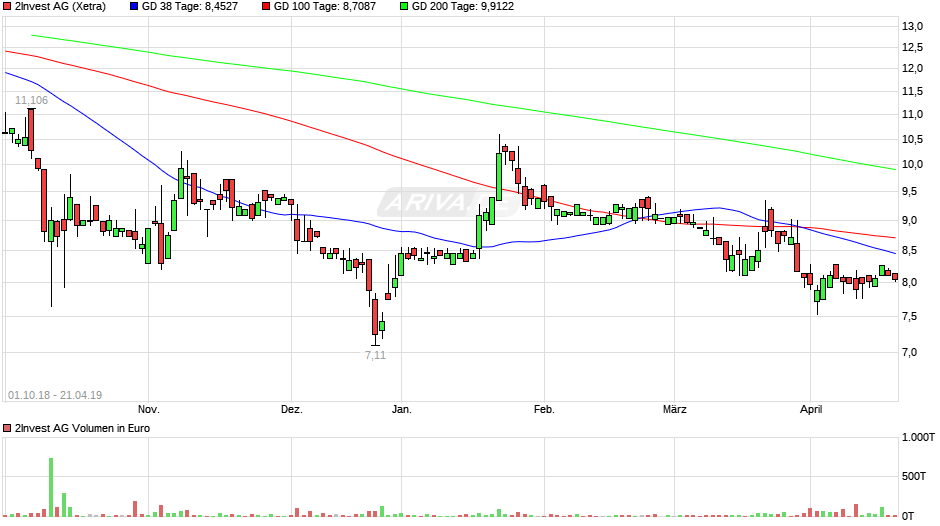940x526 pixels.
Task: Click the date range 01.10.18 - 21.04.19
Action: click(x=55, y=395)
